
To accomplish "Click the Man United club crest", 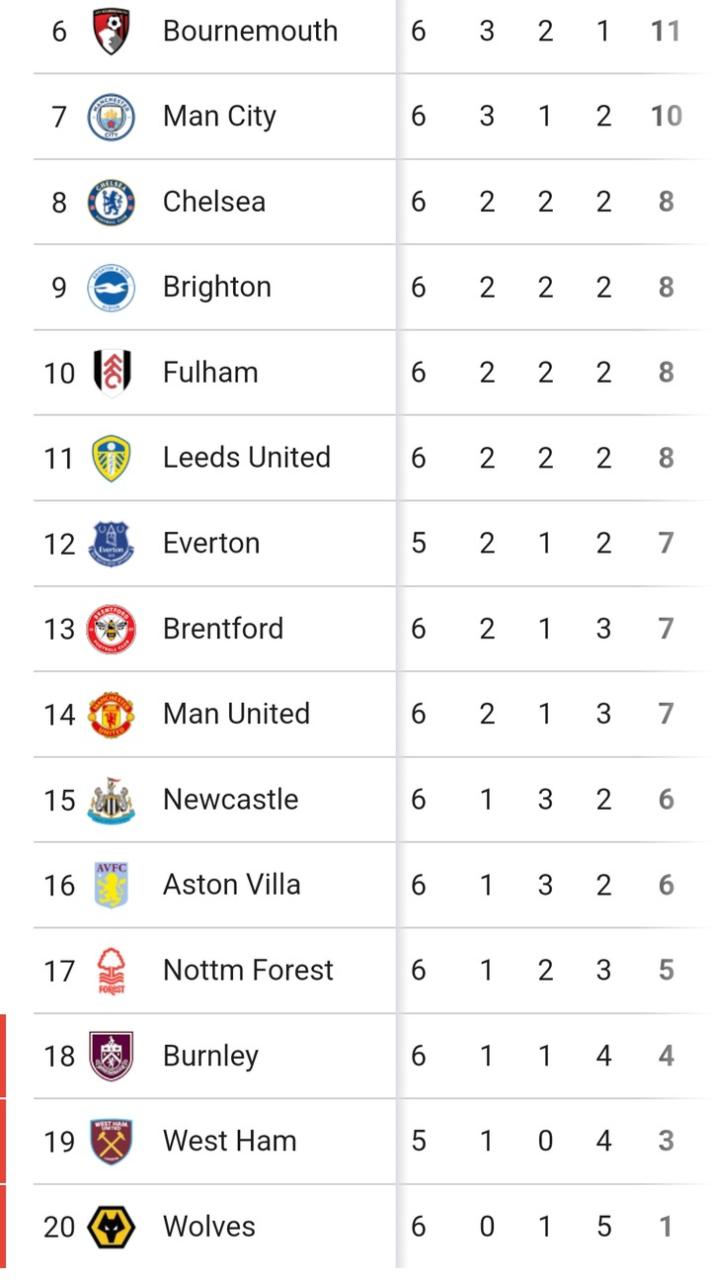I will click(111, 714).
